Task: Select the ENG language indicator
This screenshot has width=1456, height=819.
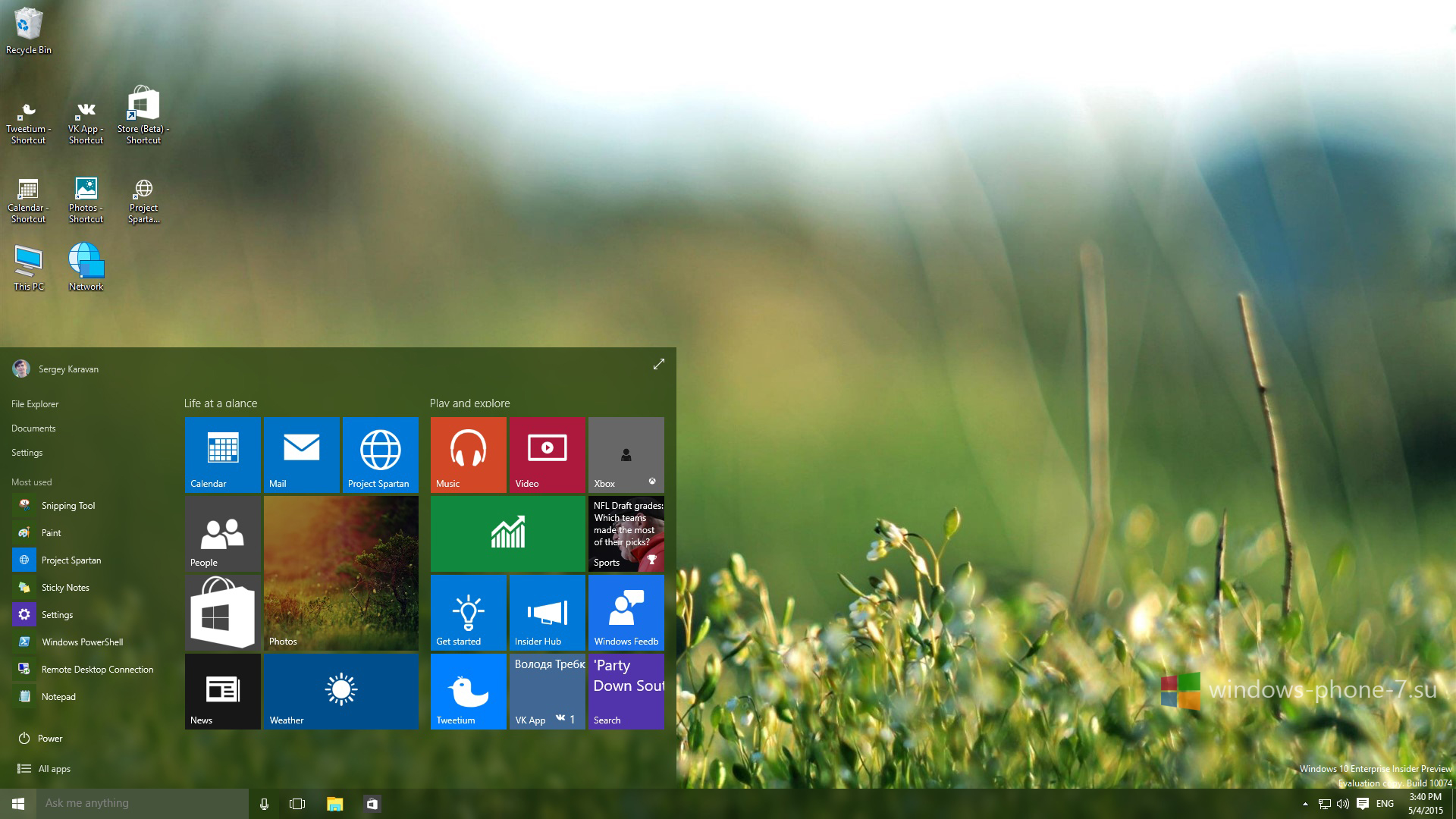Action: tap(1386, 803)
